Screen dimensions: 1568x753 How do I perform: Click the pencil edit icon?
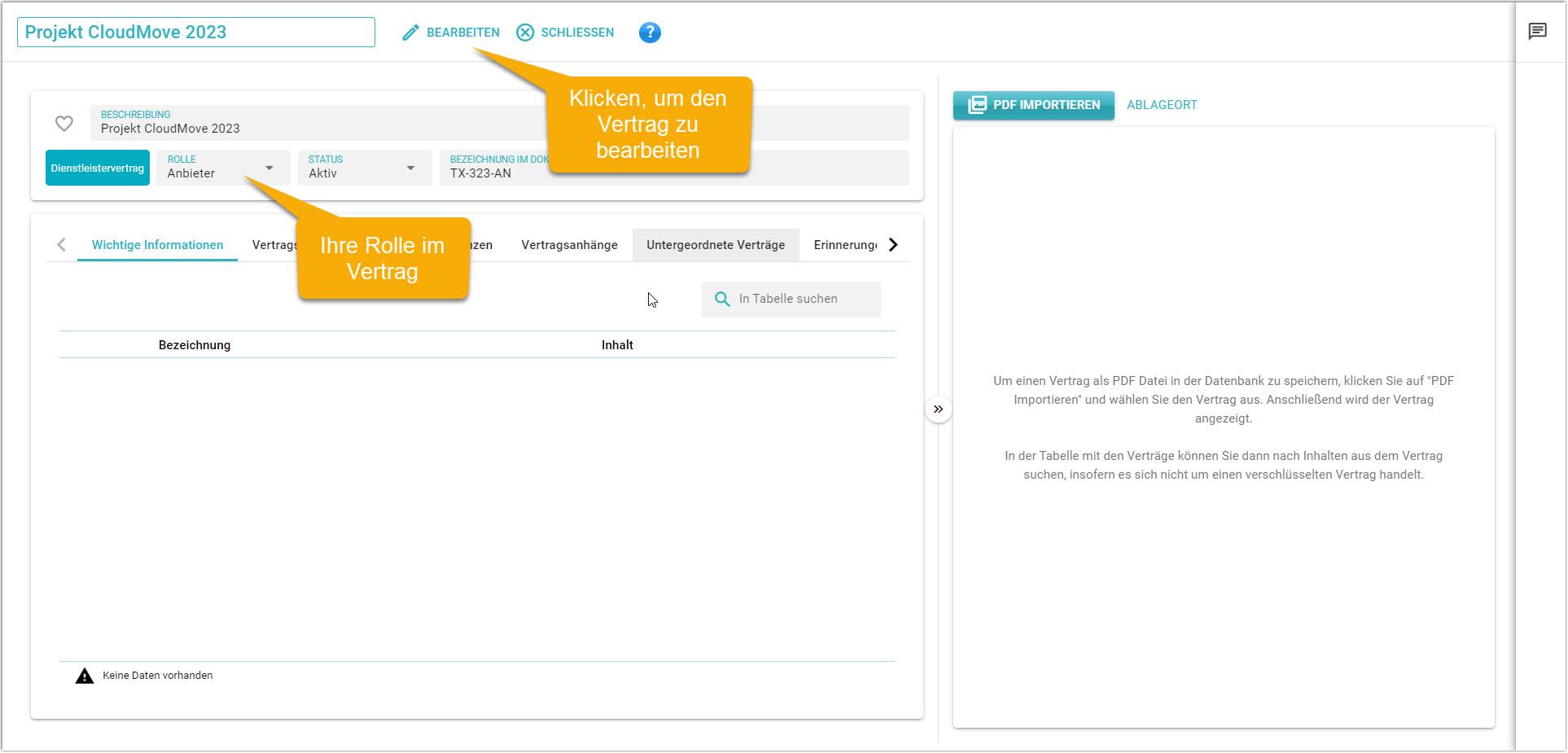click(x=410, y=33)
